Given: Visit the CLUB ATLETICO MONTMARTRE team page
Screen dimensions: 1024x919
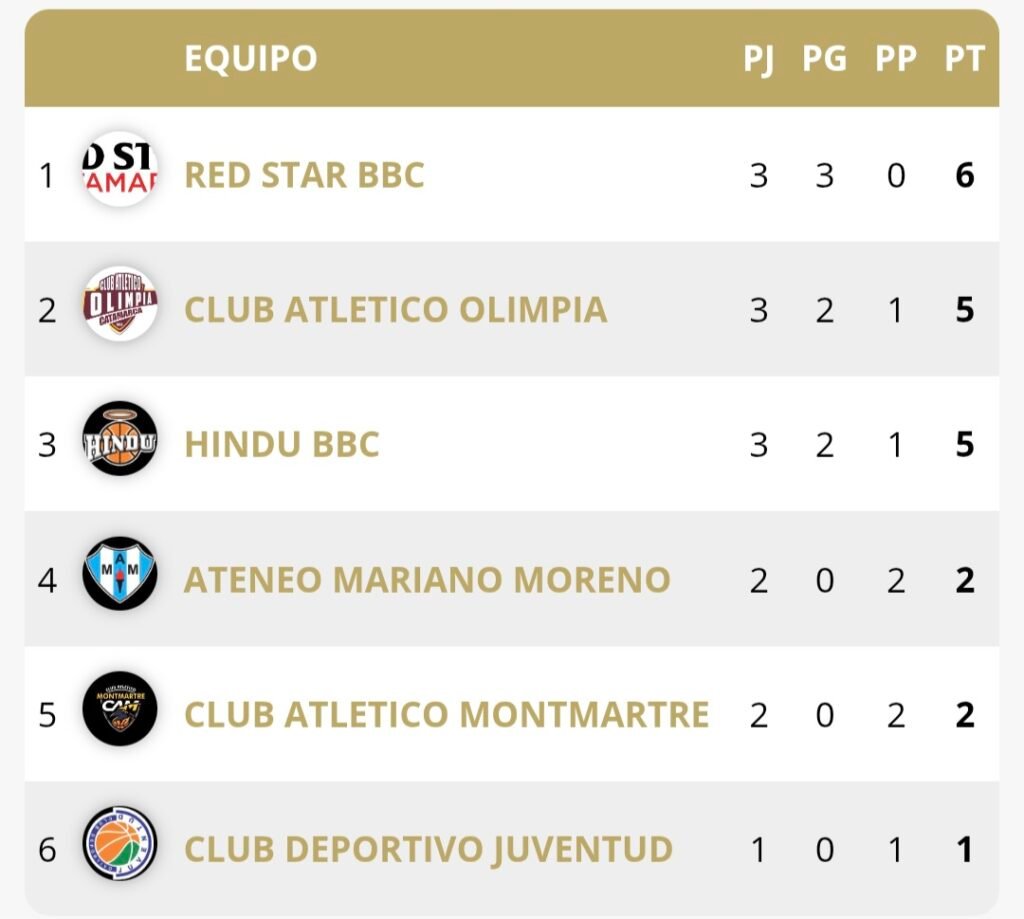Looking at the screenshot, I should point(447,715).
